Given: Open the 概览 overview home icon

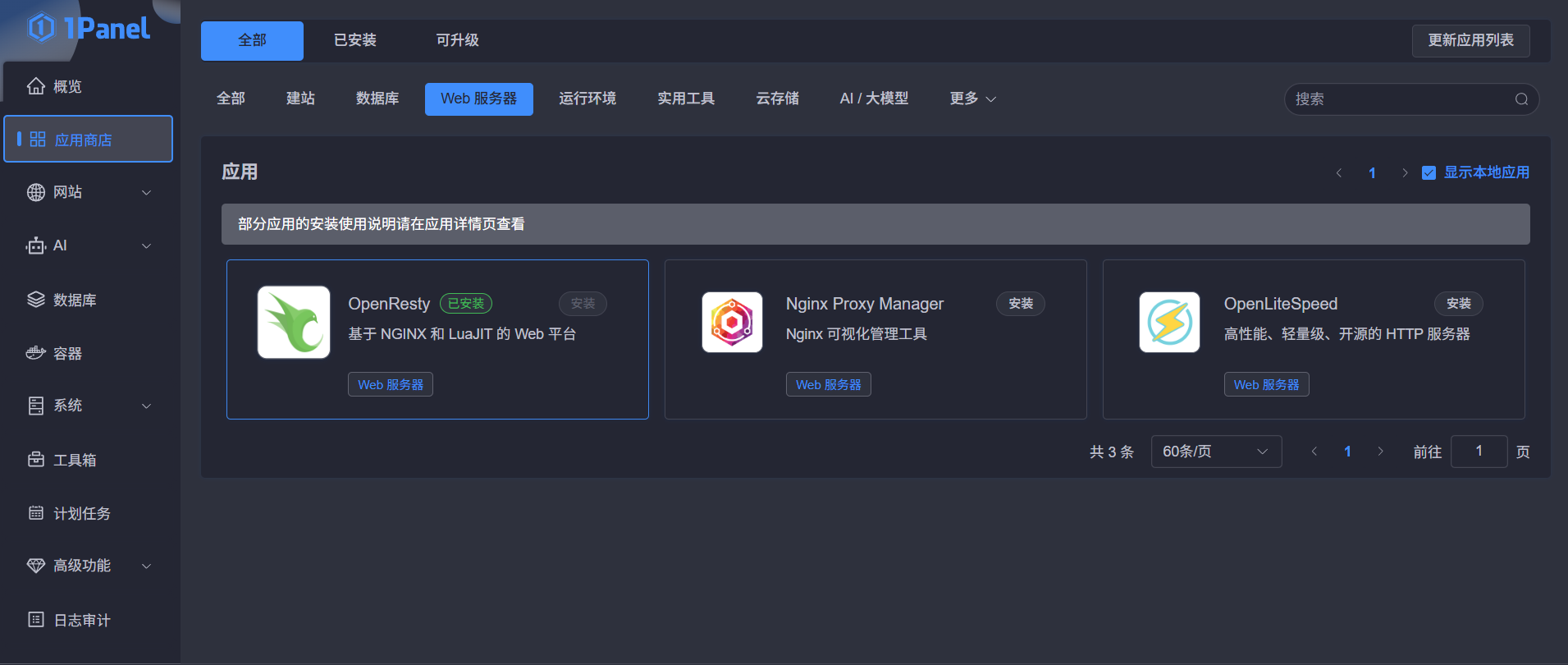Looking at the screenshot, I should pyautogui.click(x=36, y=86).
